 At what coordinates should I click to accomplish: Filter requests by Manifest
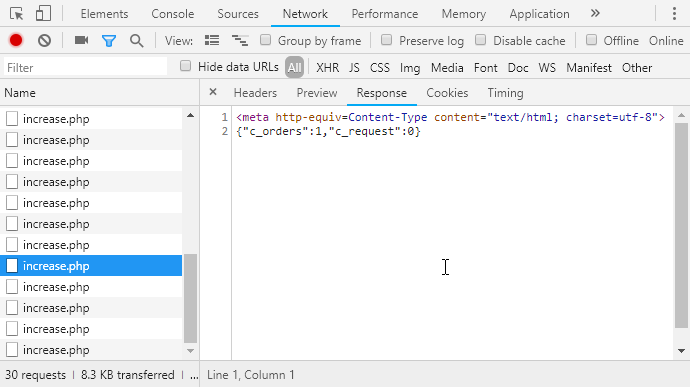(x=589, y=68)
